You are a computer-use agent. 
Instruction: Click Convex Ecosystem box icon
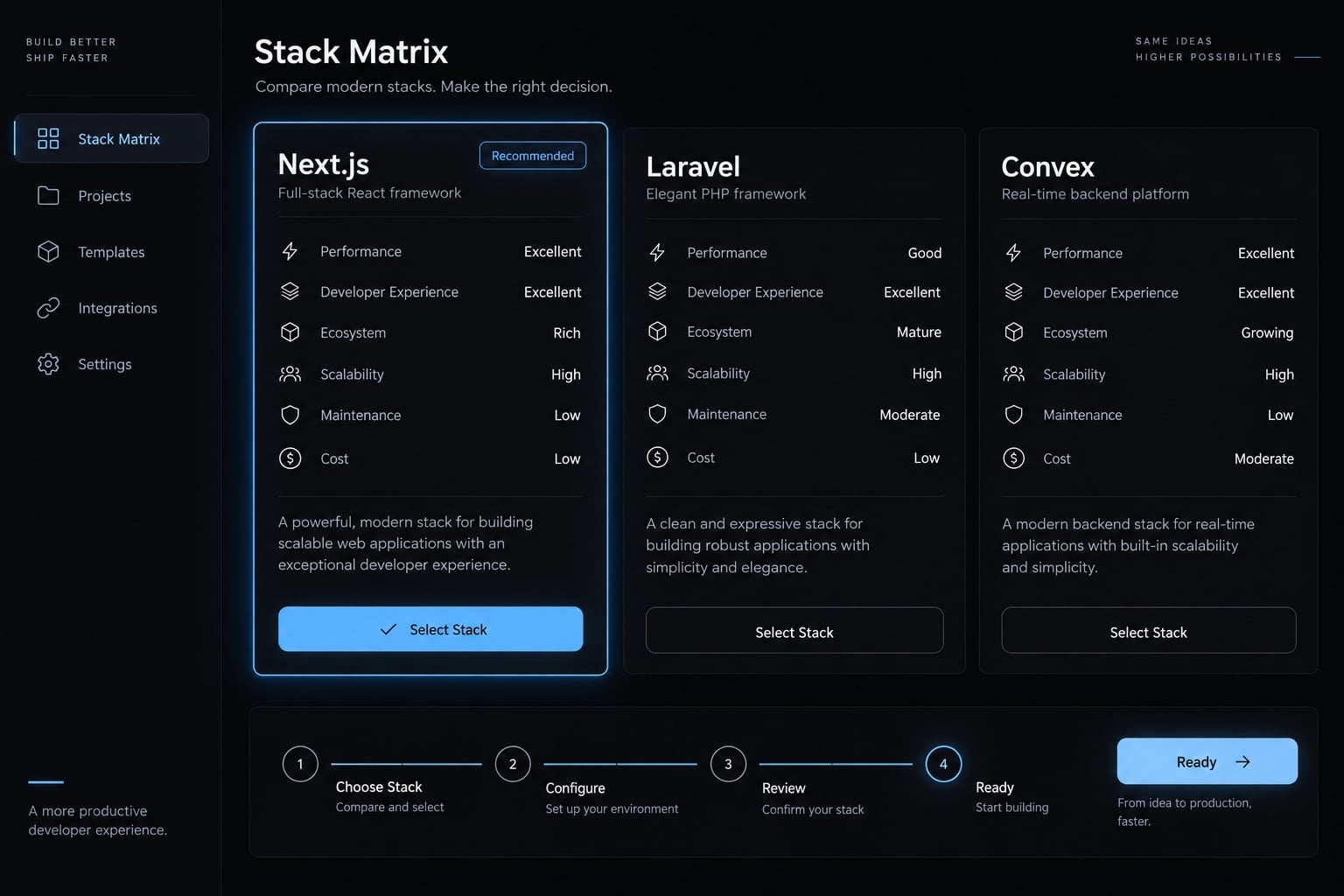point(1013,332)
